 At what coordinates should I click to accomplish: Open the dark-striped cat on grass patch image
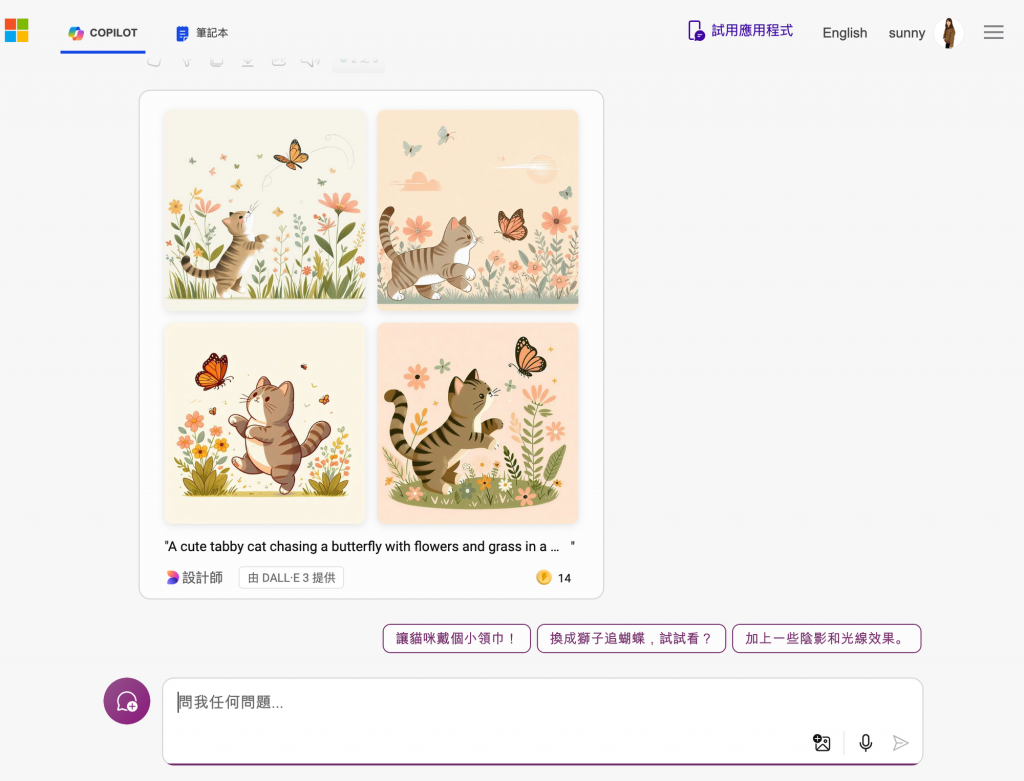coord(477,423)
